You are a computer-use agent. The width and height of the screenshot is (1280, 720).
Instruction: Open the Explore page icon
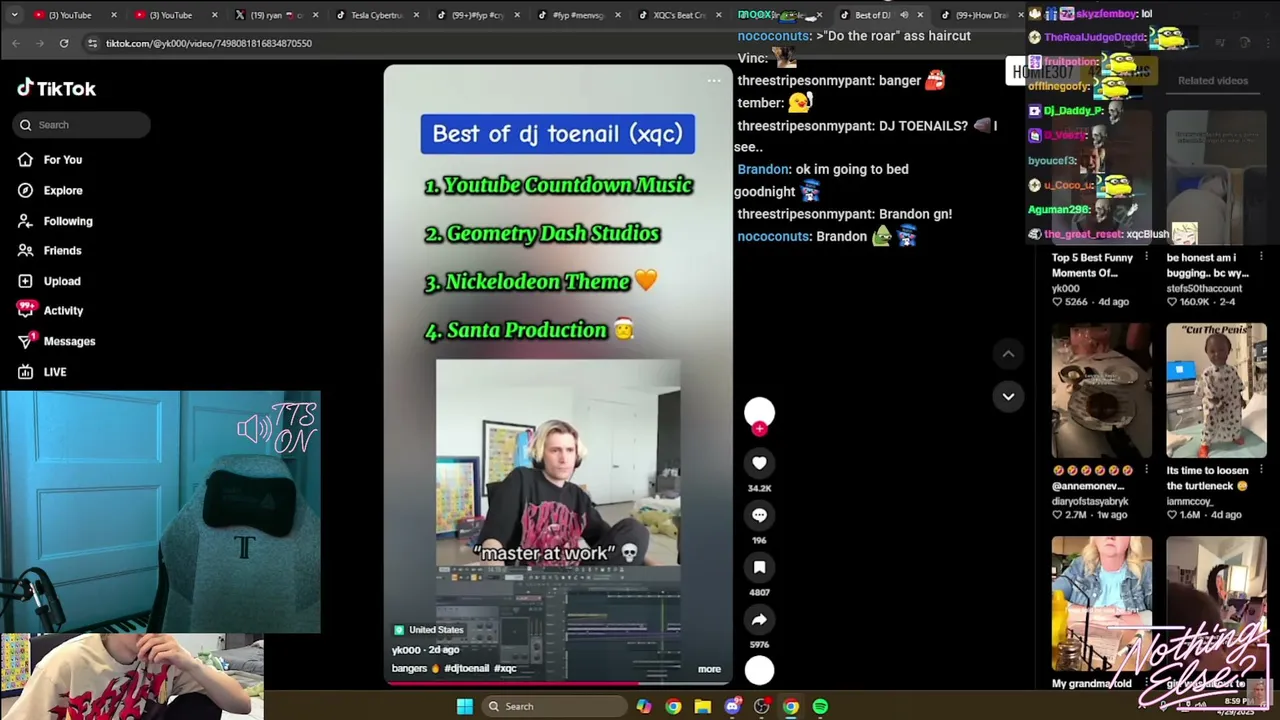[x=25, y=190]
